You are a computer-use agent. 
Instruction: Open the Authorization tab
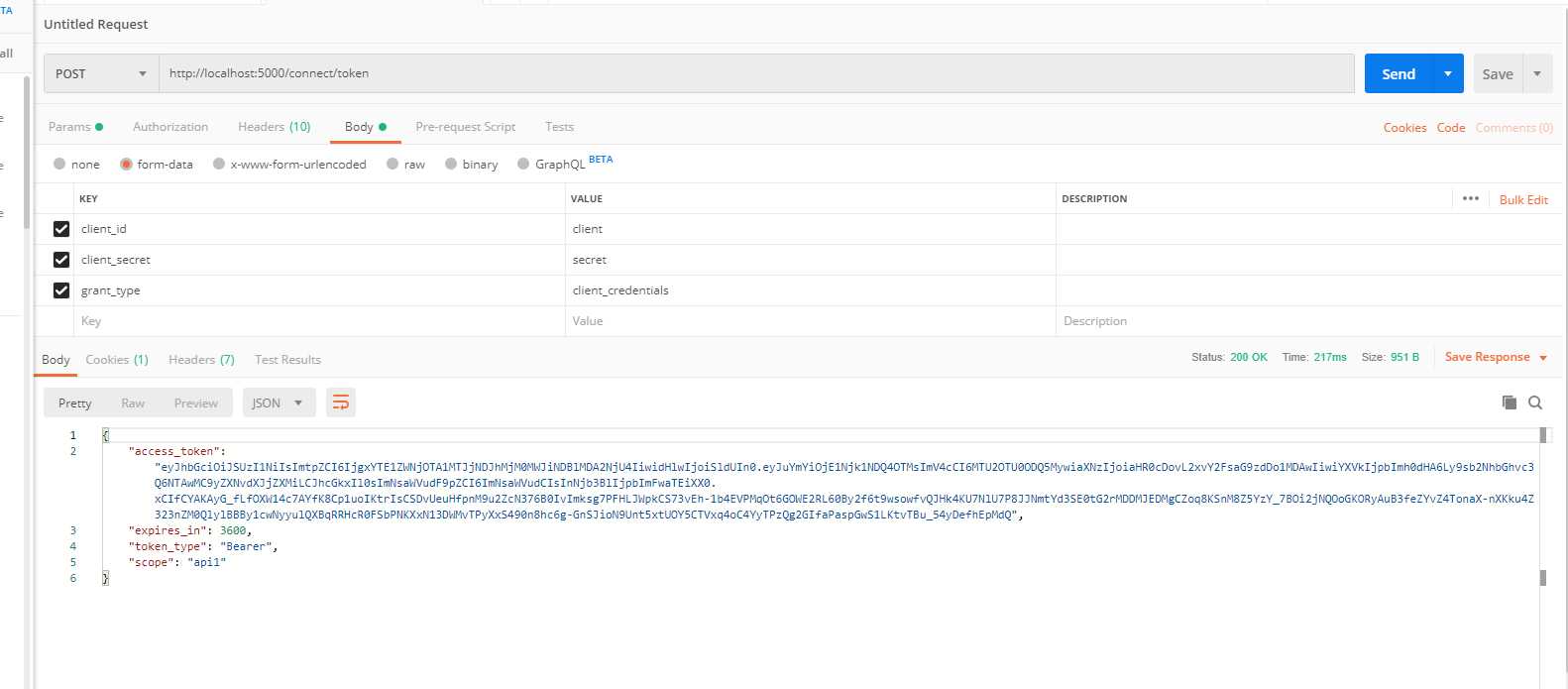170,127
